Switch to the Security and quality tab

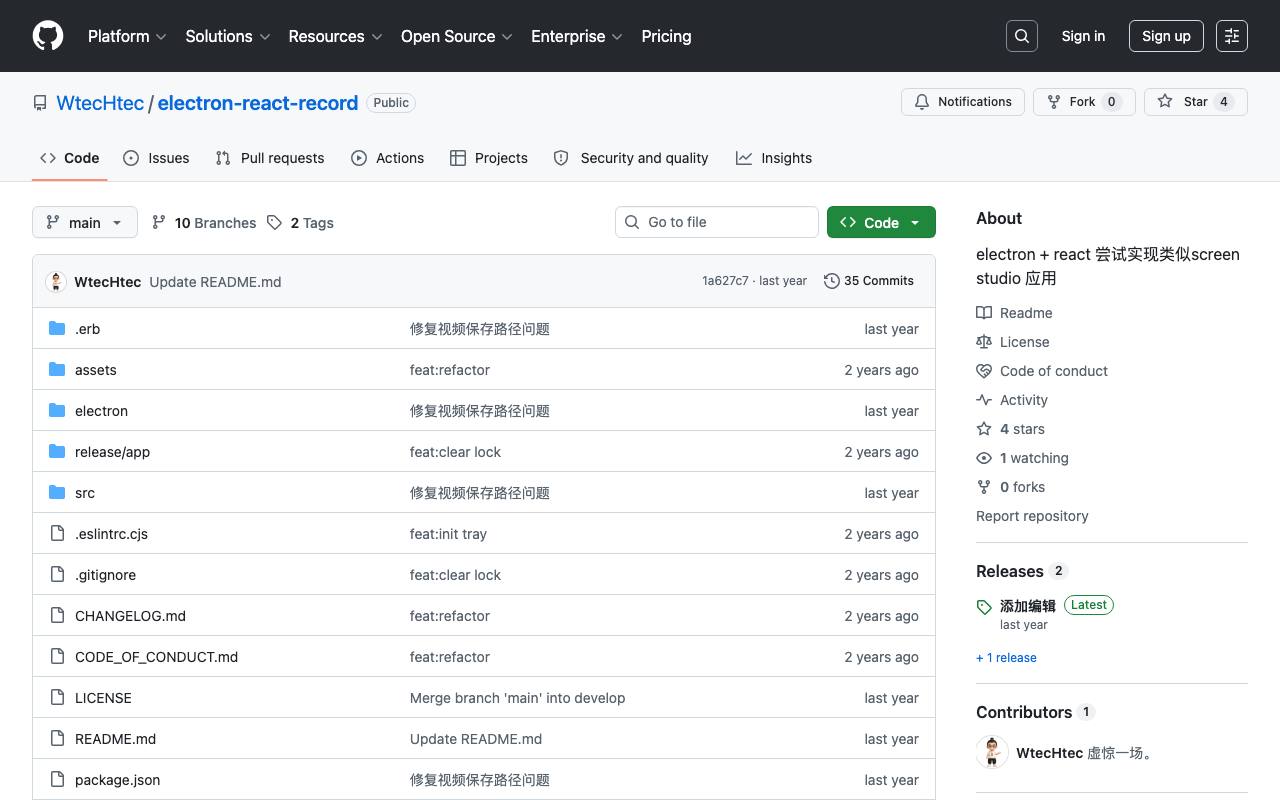pos(631,158)
